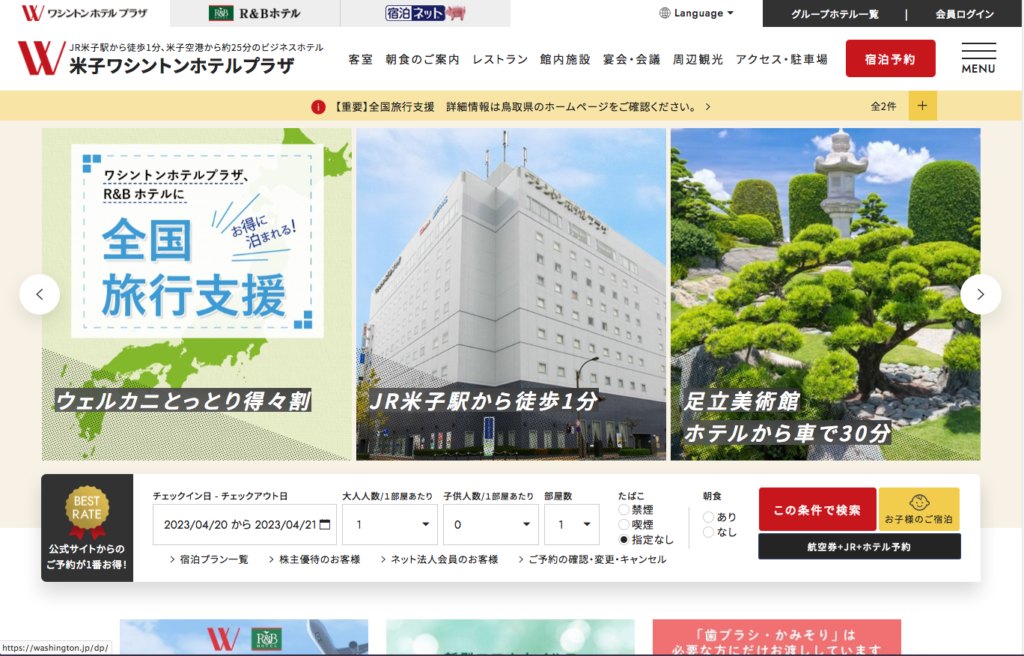Open 宴会・会議 menu item
Image resolution: width=1024 pixels, height=656 pixels.
(x=632, y=59)
